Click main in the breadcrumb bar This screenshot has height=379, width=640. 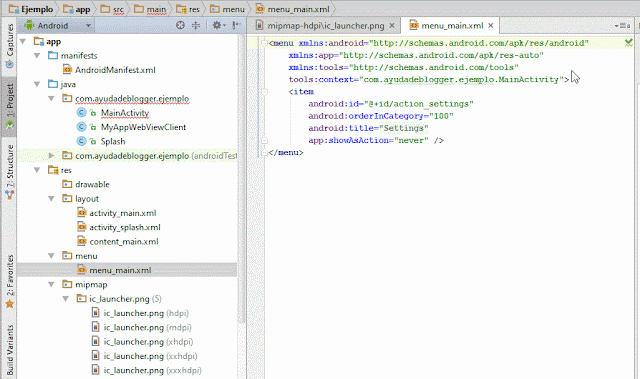point(150,9)
